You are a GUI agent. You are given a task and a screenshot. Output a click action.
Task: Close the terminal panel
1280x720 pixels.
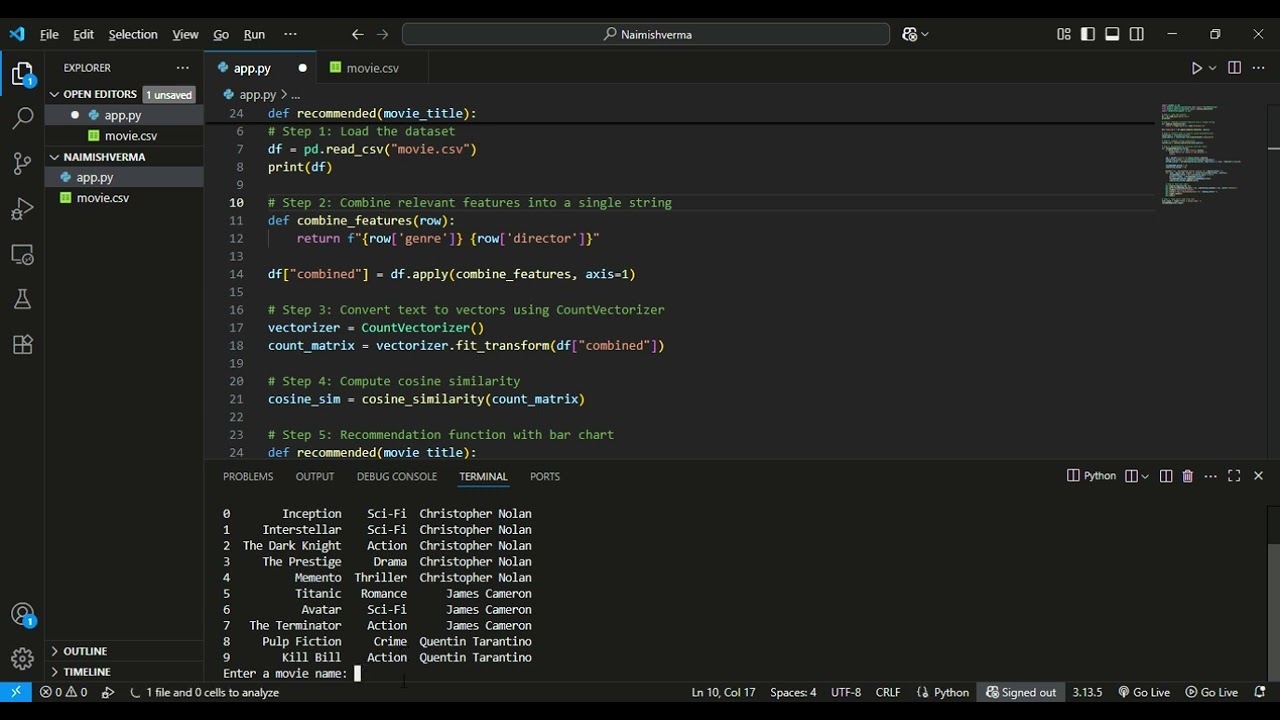pos(1258,476)
